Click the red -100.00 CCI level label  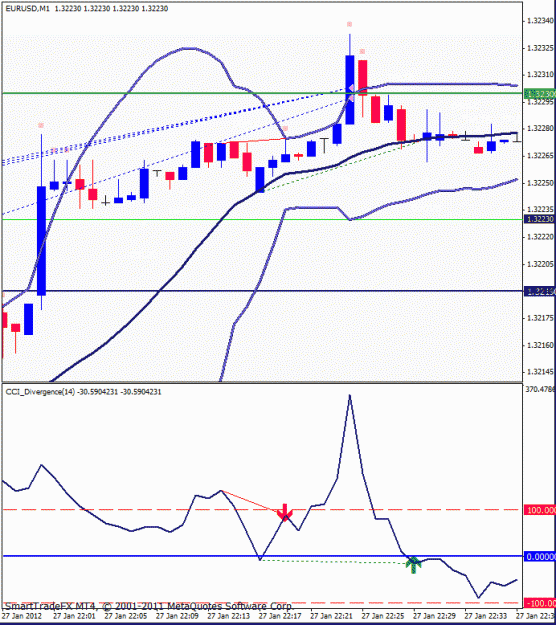coord(540,603)
